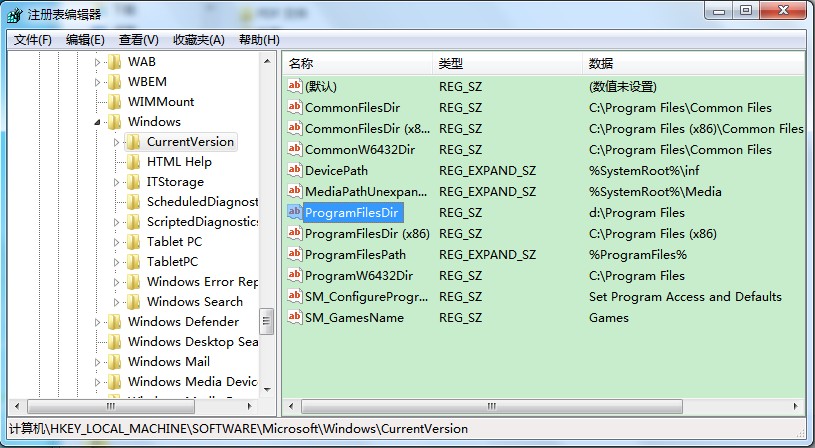Expand the Windows Error Reporting node
Screen dimensions: 815x448
[116, 282]
